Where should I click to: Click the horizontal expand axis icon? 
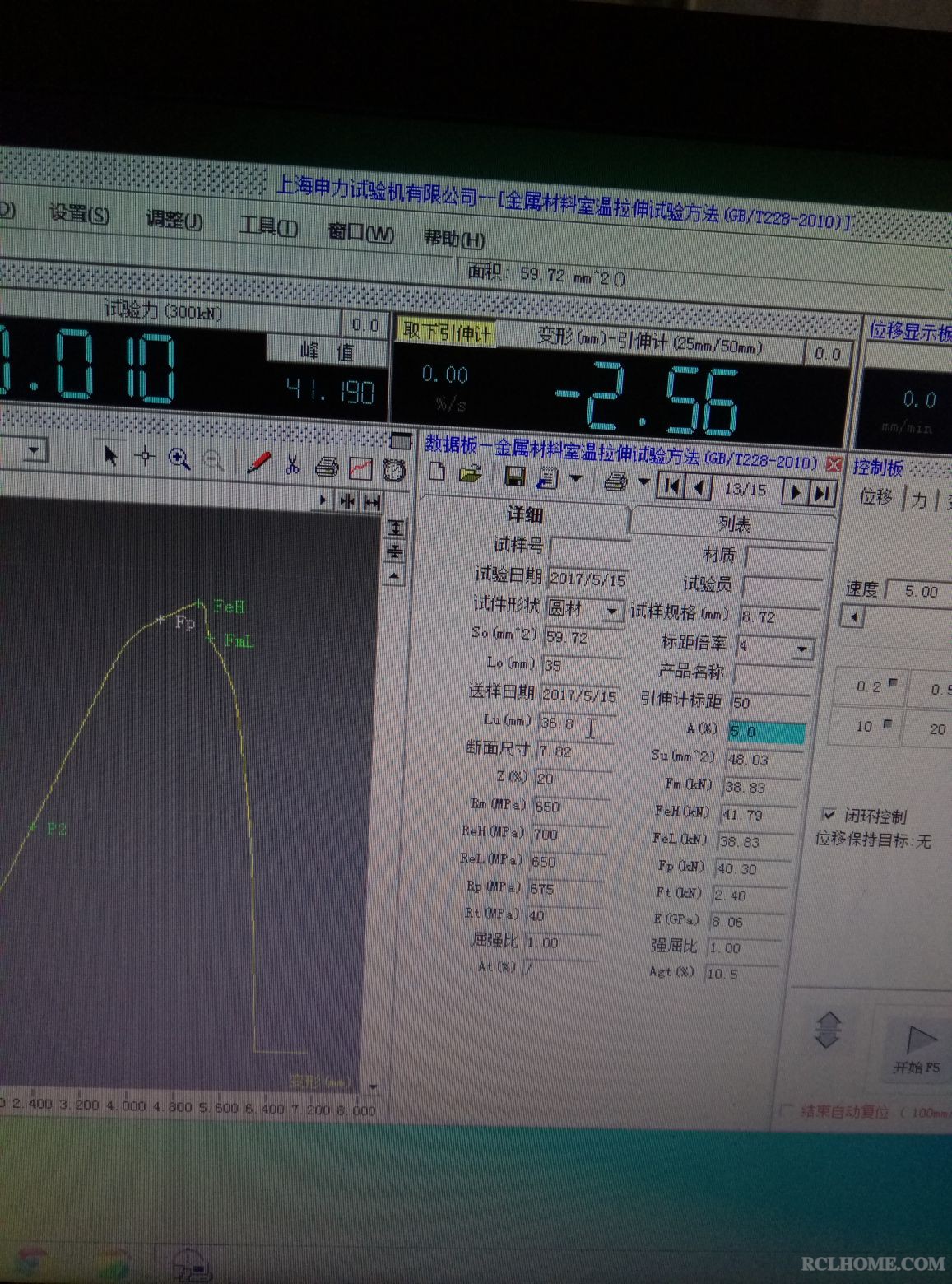click(373, 502)
